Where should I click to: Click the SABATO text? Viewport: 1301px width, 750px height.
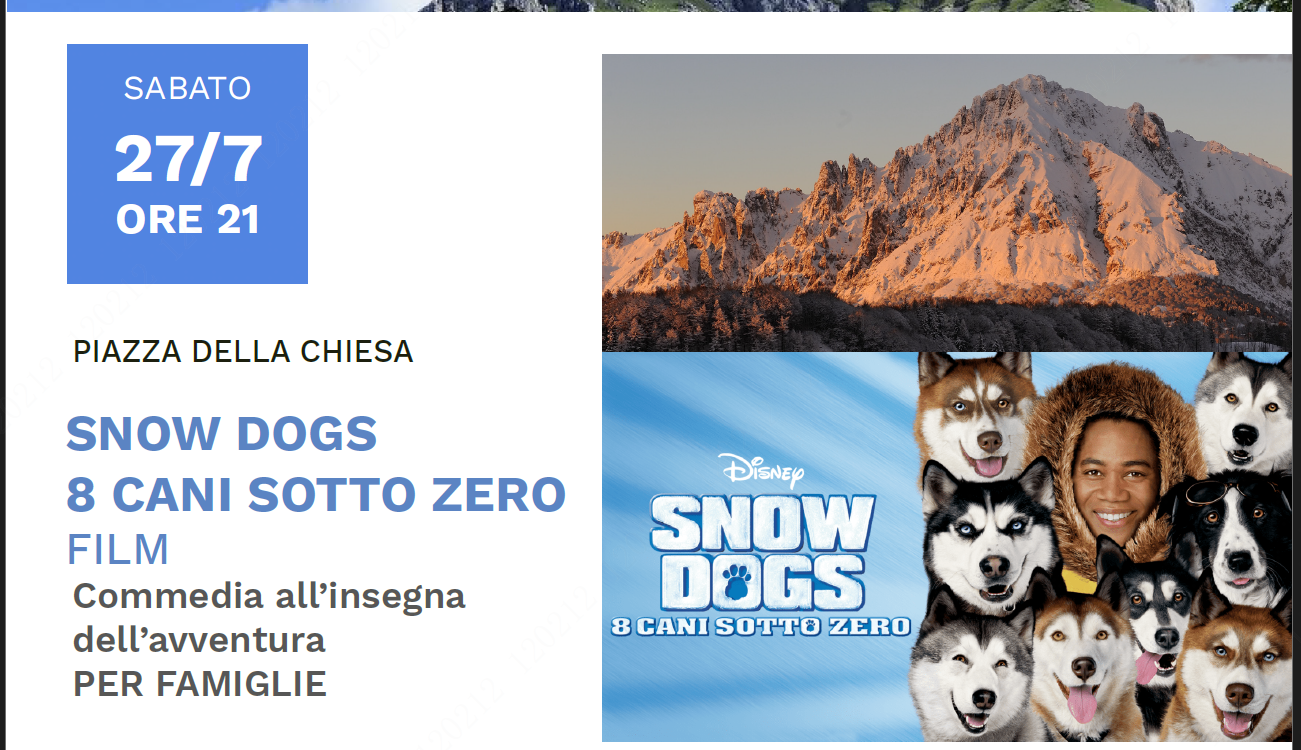pos(187,88)
